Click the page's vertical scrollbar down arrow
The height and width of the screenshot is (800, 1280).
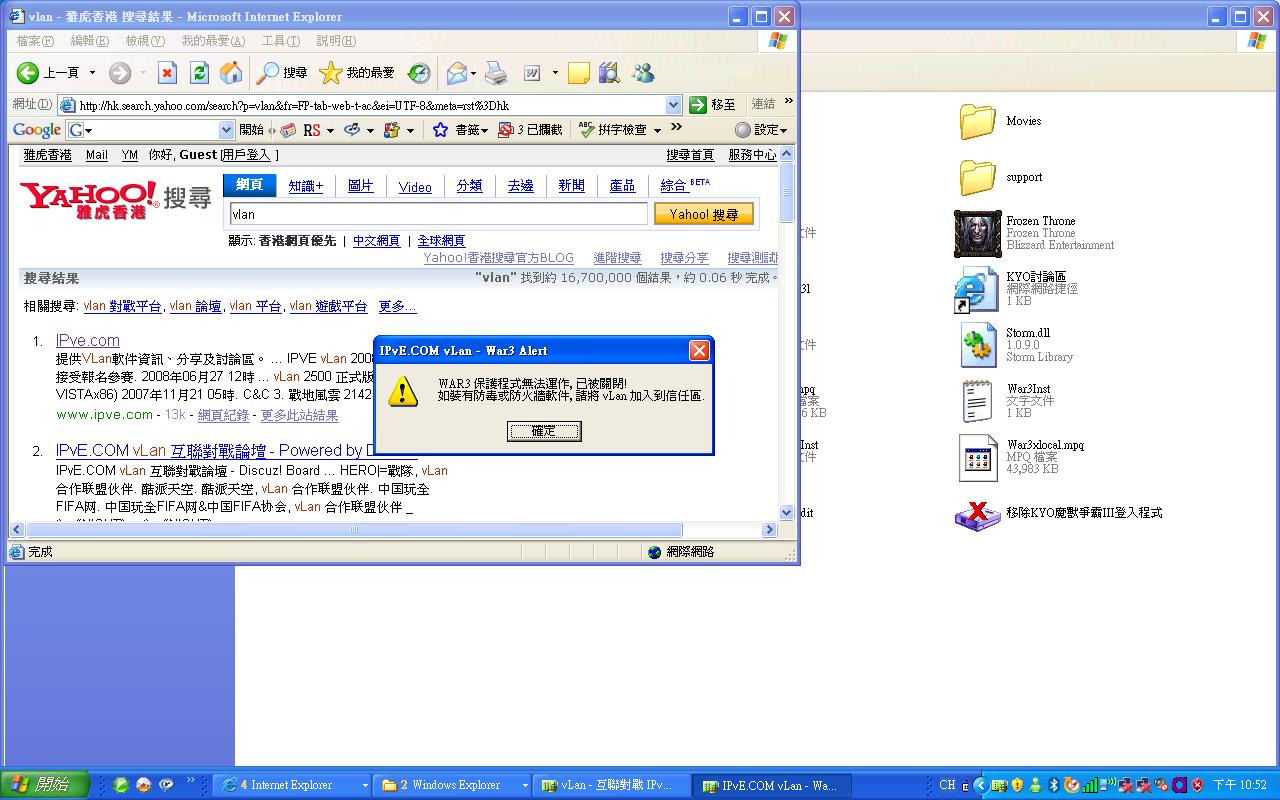click(786, 513)
